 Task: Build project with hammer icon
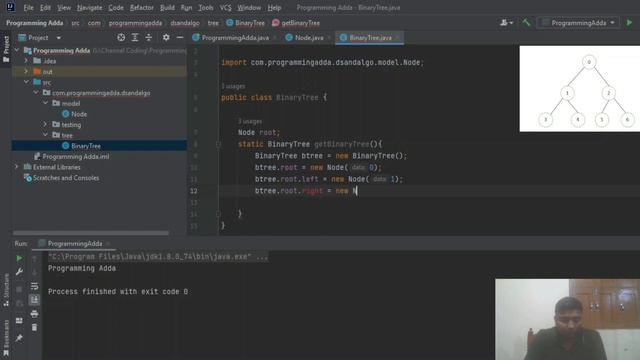pyautogui.click(x=527, y=22)
